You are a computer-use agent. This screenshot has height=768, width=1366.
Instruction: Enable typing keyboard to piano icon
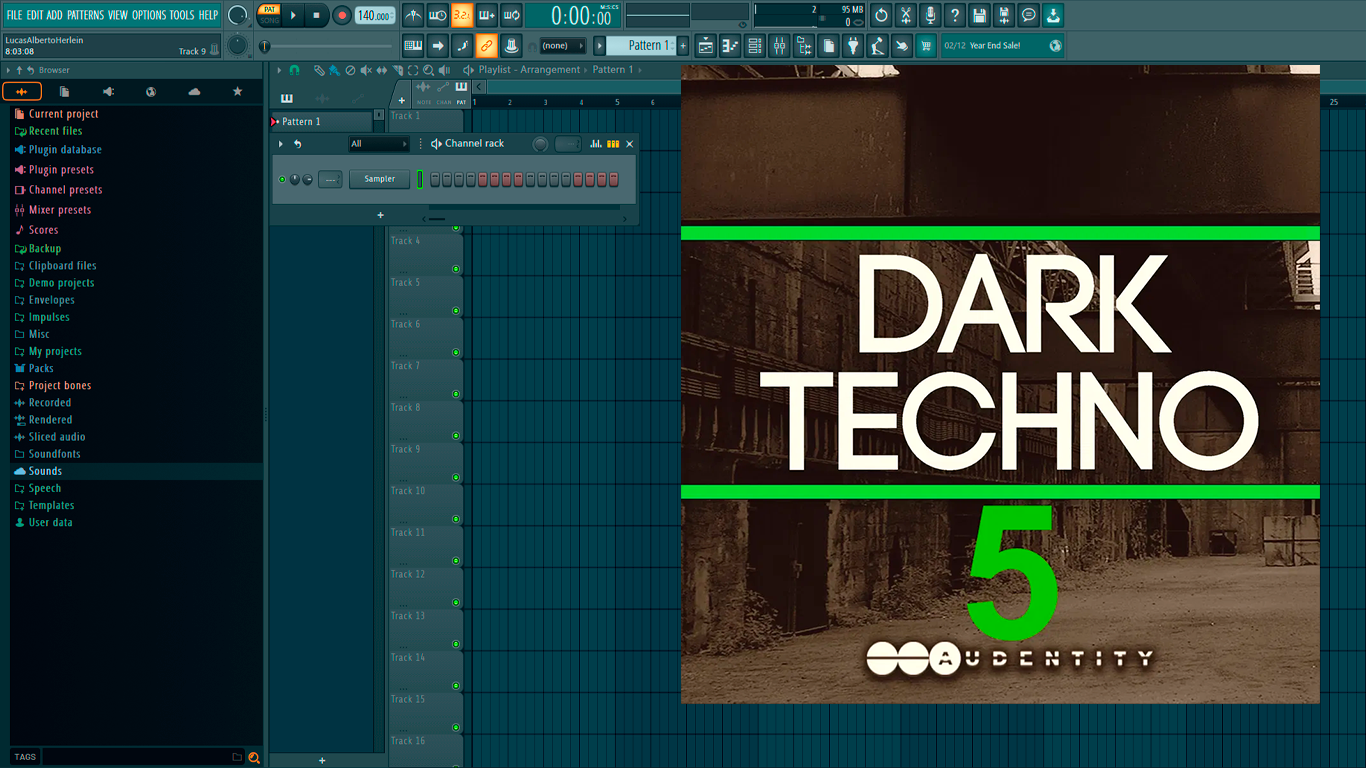coord(413,45)
